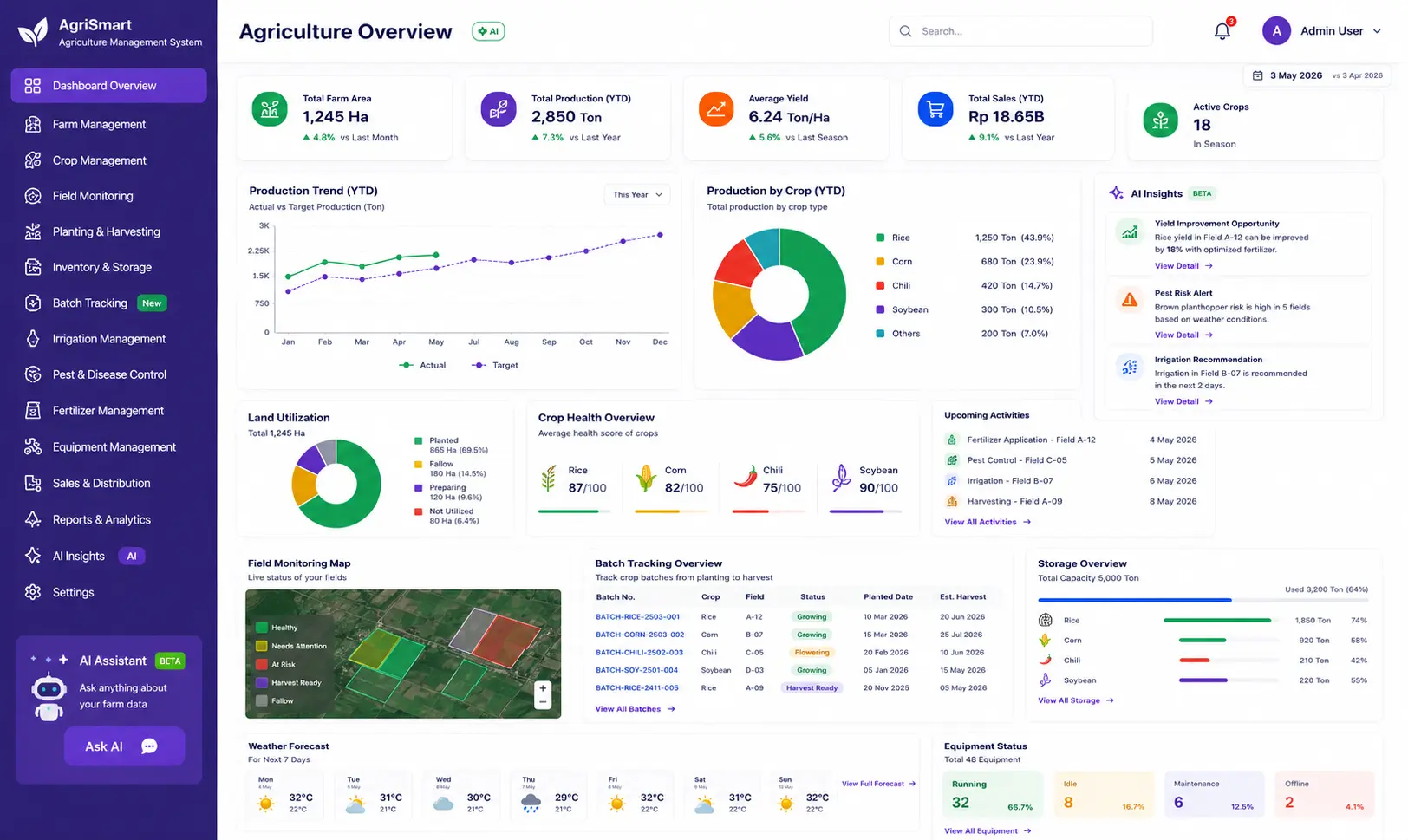Zoom out on field map minus button
The image size is (1408, 840).
click(x=543, y=701)
